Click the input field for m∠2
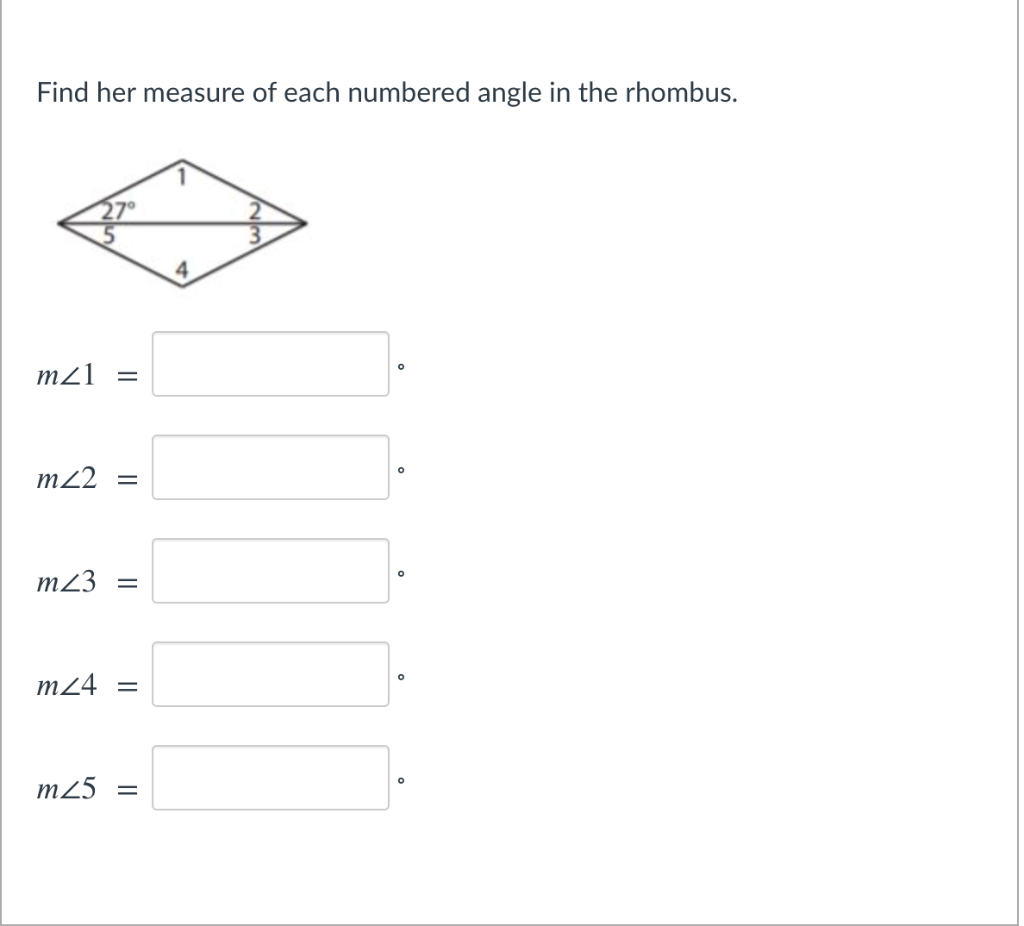 (x=270, y=467)
